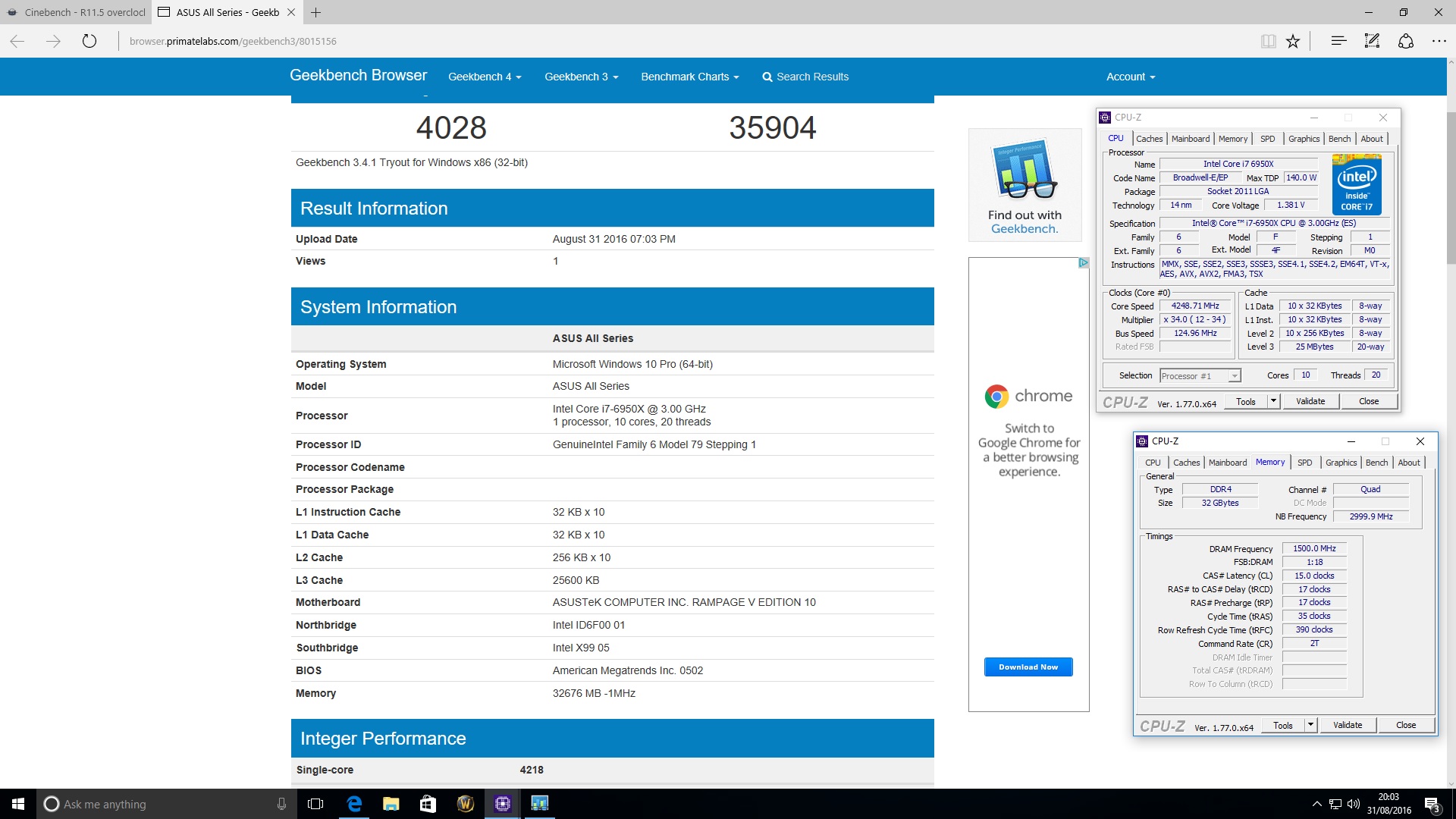Image resolution: width=1456 pixels, height=819 pixels.
Task: Open Graphics tab in lower CPU-Z window
Action: [x=1341, y=463]
